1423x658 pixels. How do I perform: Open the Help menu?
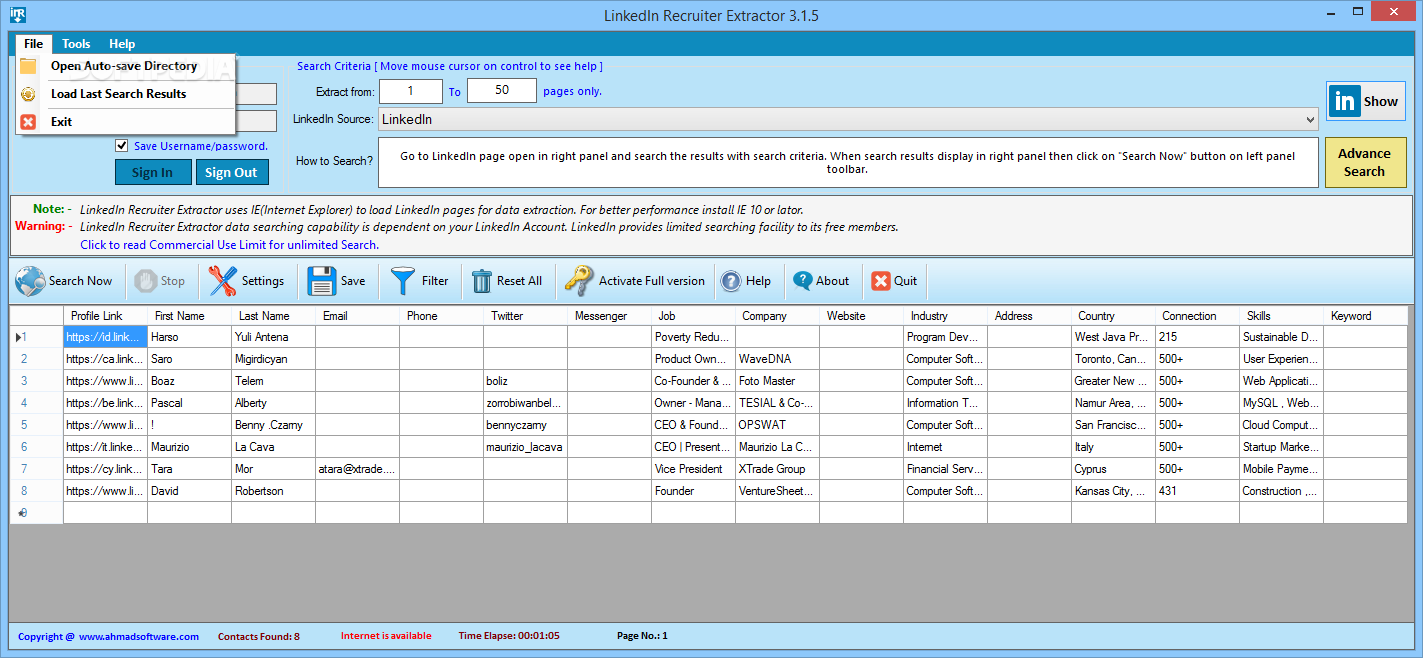pyautogui.click(x=122, y=44)
